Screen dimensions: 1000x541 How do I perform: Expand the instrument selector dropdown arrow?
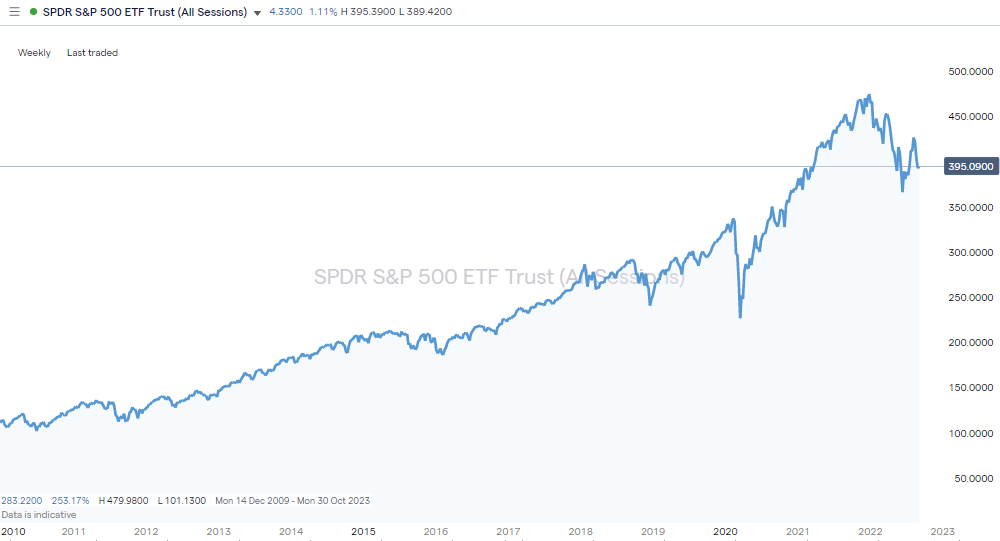pyautogui.click(x=258, y=13)
